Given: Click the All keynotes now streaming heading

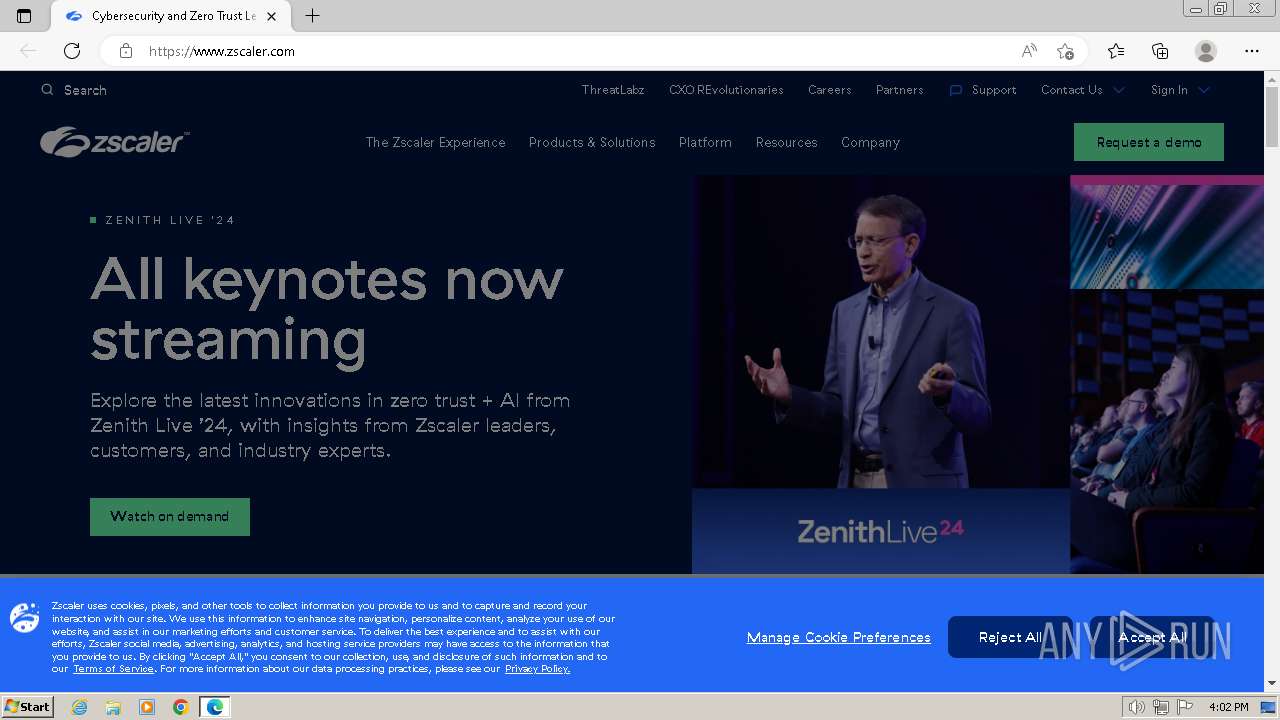Looking at the screenshot, I should (327, 309).
